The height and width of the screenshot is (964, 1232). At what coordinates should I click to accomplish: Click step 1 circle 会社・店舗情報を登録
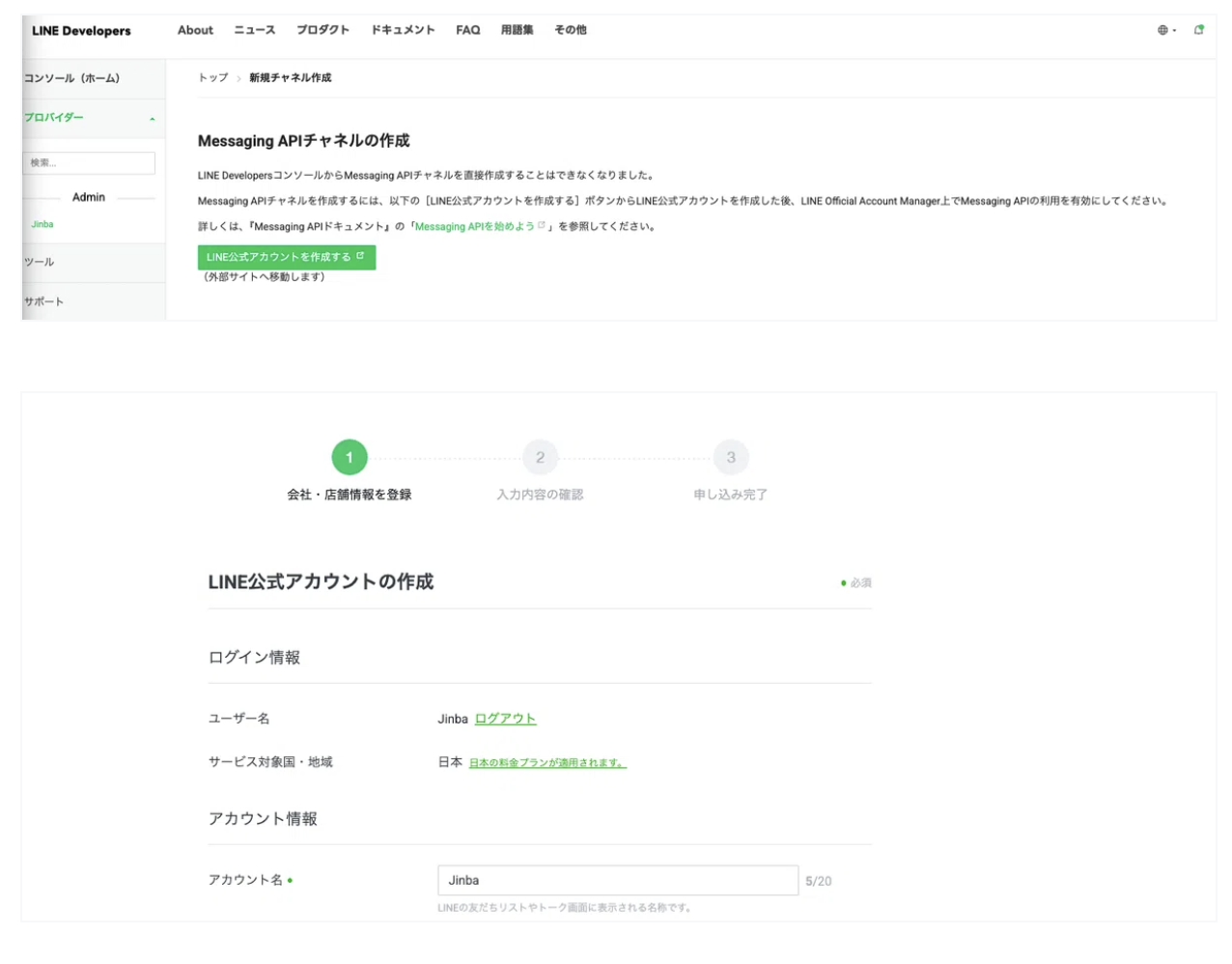[x=350, y=458]
